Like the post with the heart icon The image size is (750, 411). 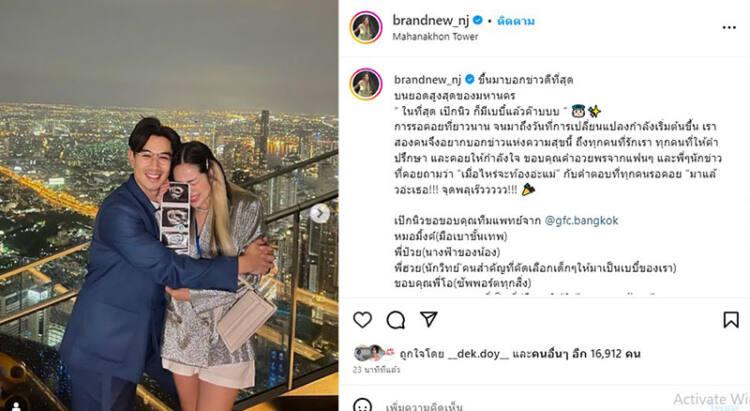[x=362, y=320]
